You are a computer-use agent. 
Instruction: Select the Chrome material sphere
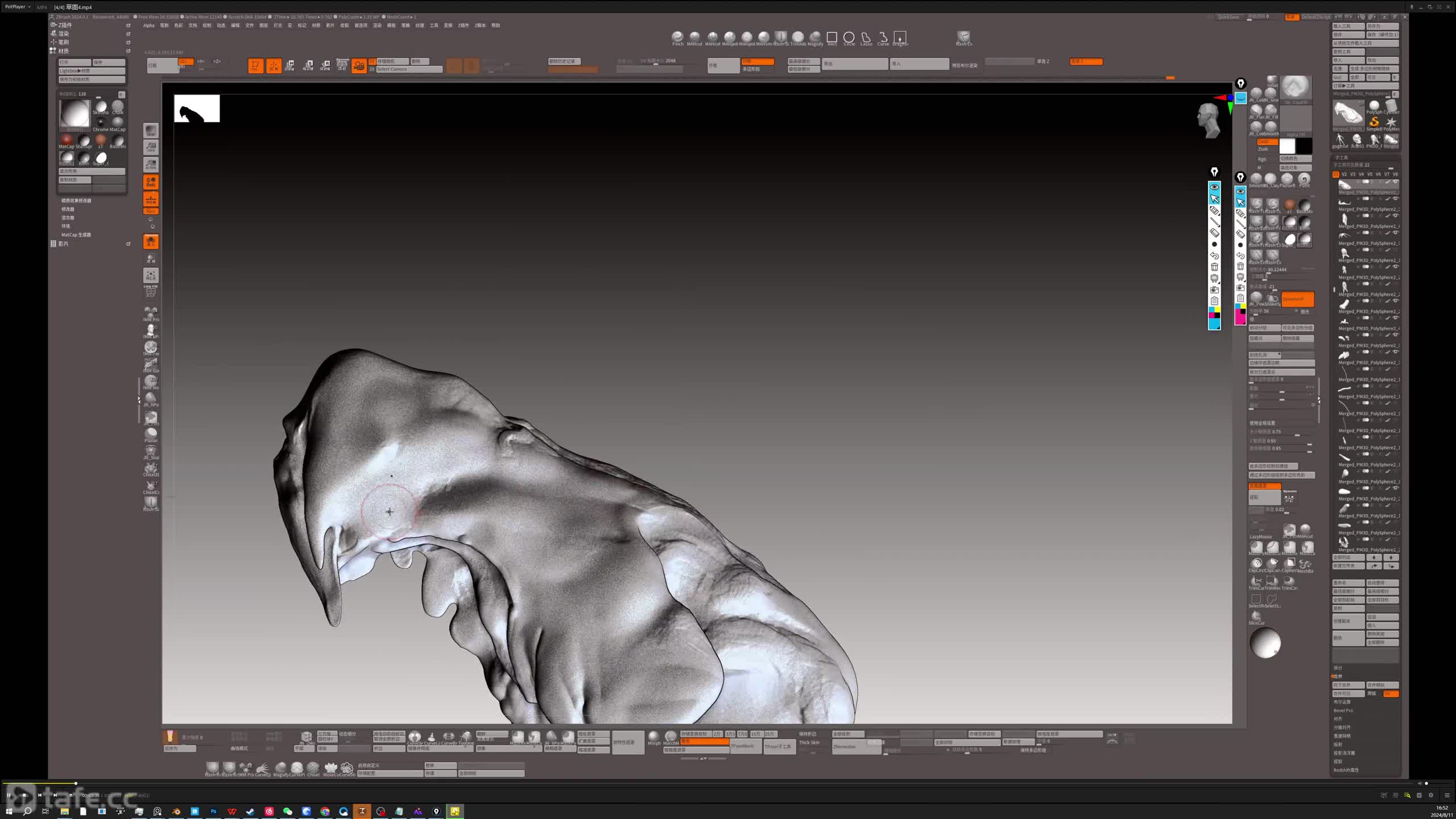coord(101,122)
